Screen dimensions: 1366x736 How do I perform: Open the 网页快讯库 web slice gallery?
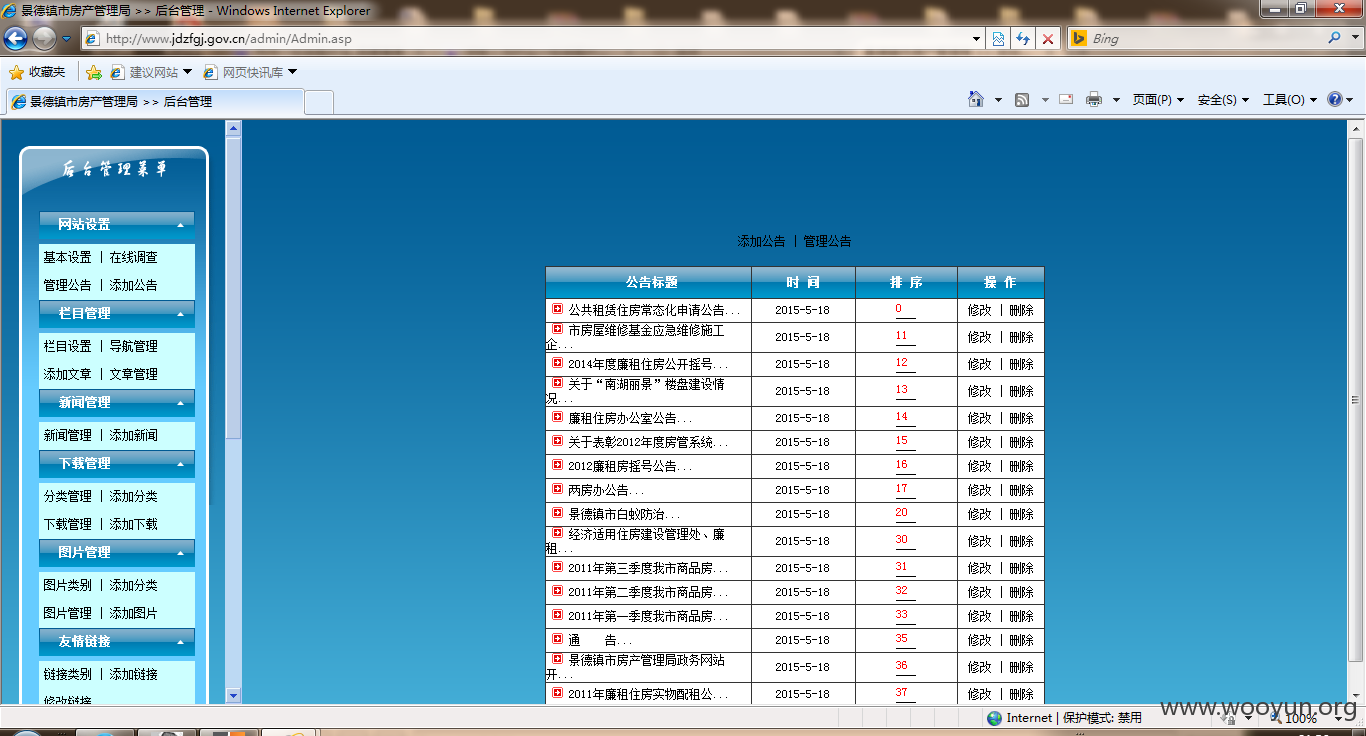250,72
